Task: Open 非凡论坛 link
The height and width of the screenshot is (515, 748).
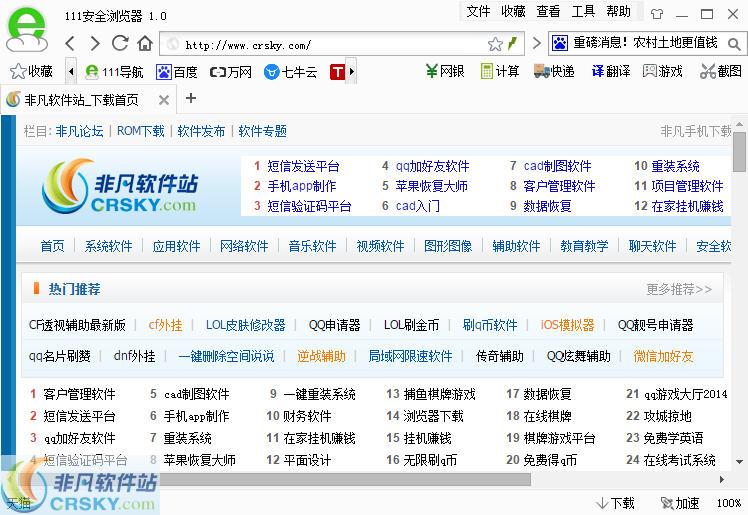Action: pyautogui.click(x=79, y=131)
